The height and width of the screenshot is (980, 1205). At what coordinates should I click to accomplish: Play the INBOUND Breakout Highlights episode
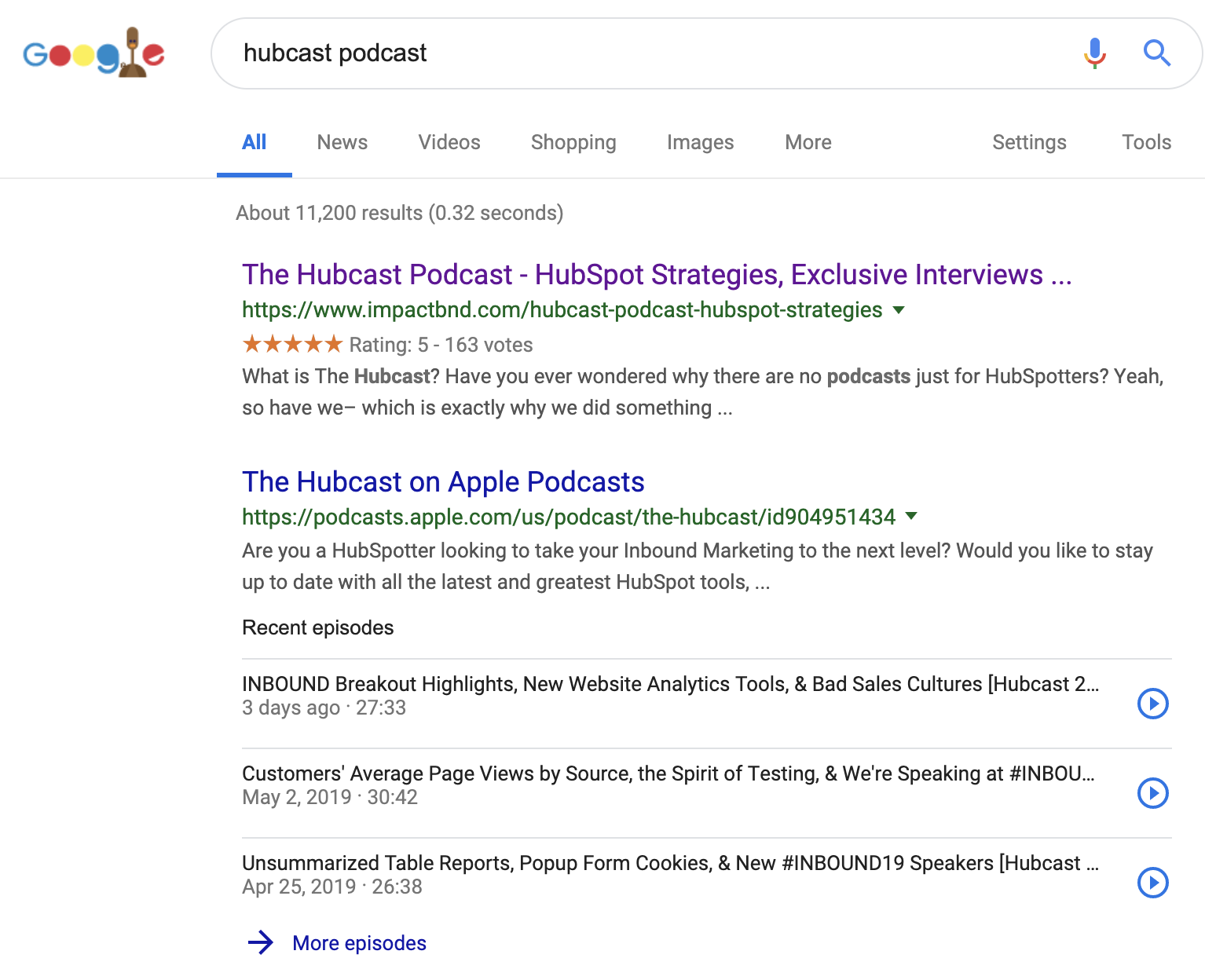[x=1152, y=704]
